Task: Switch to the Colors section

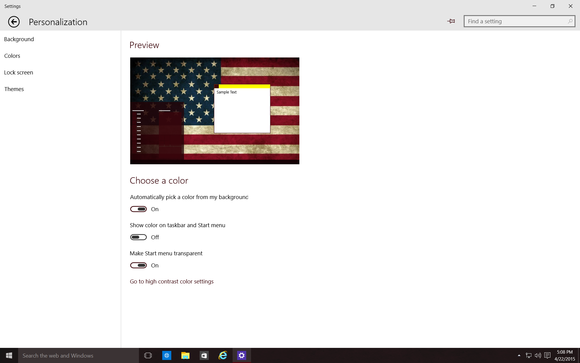Action: click(x=12, y=56)
